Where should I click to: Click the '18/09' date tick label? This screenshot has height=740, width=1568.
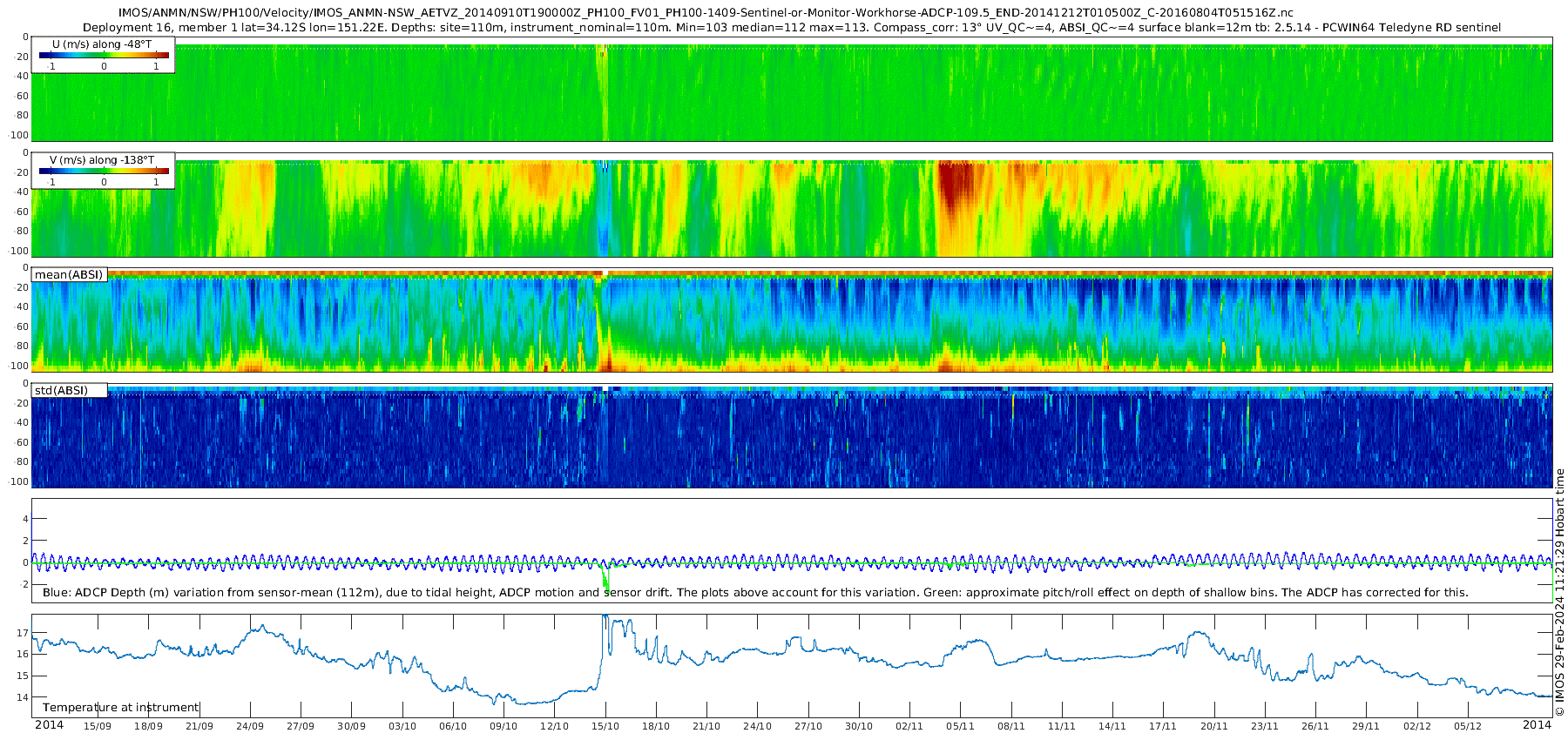point(148,726)
